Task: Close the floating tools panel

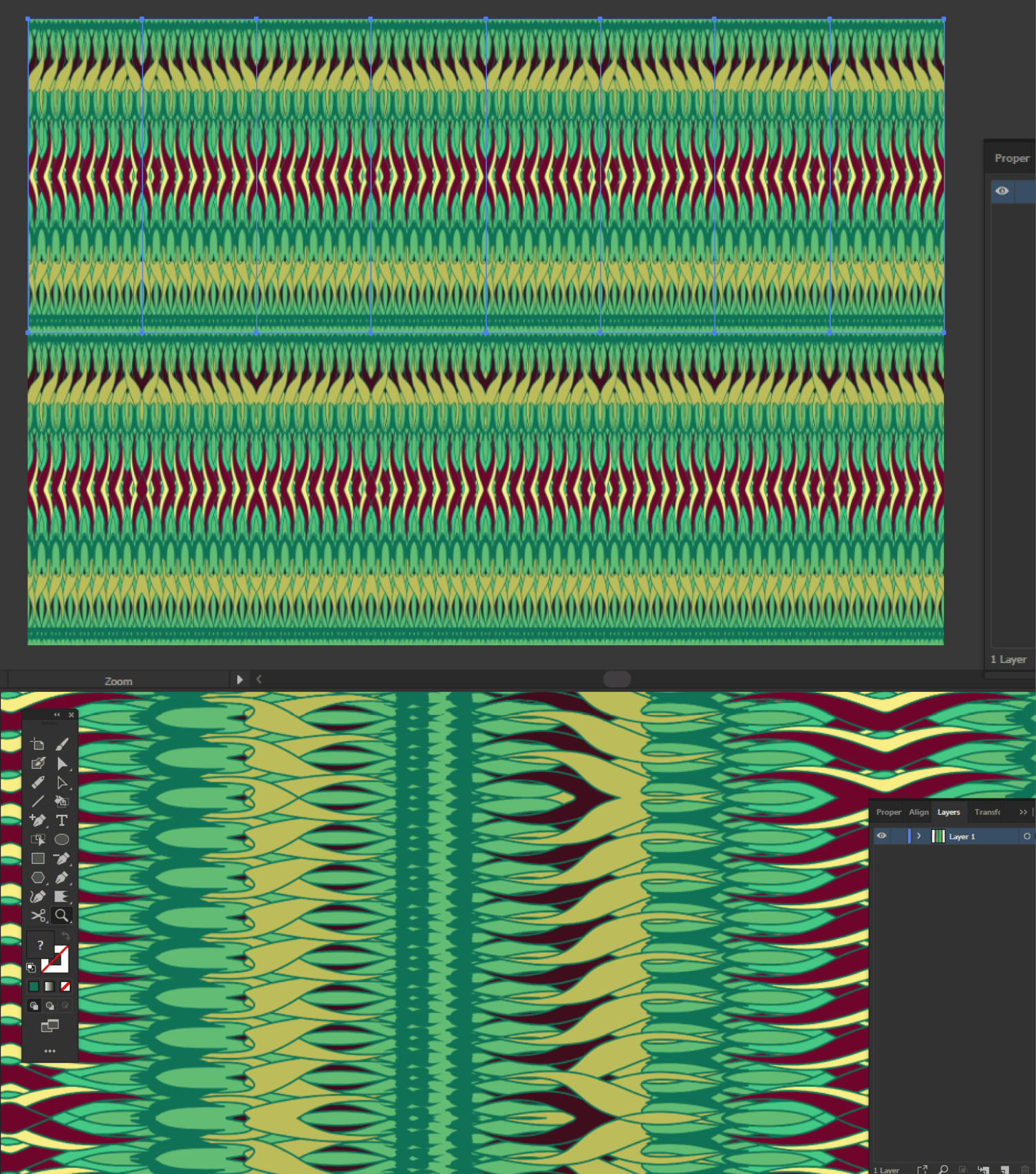Action: pos(71,715)
